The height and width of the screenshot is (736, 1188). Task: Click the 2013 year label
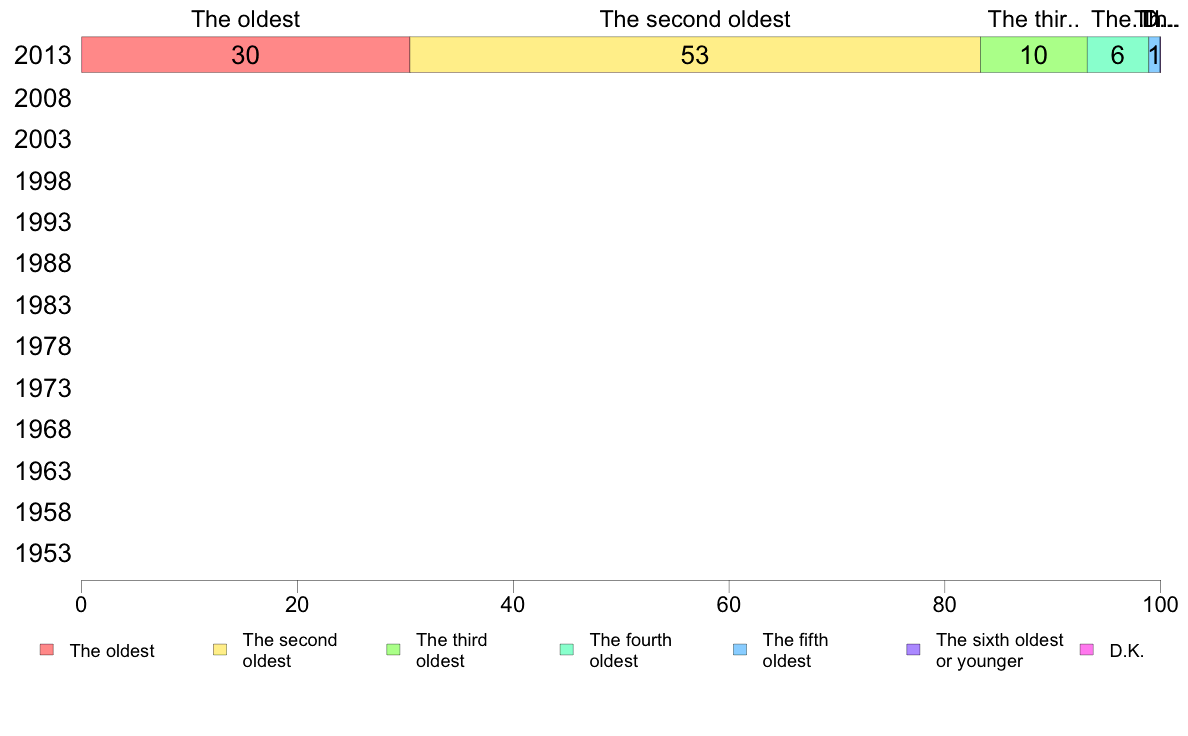(42, 55)
